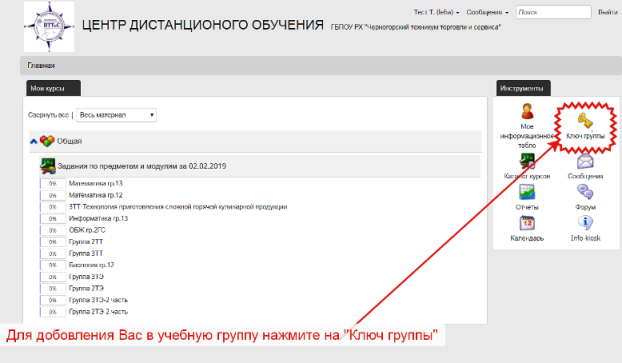The height and width of the screenshot is (363, 622).
Task: Click the Свернуть все link
Action: tap(48, 115)
